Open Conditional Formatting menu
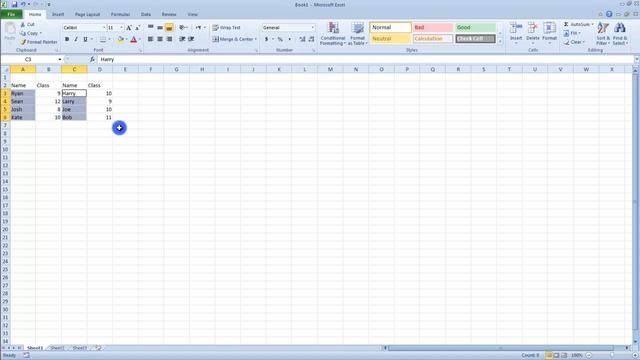Viewport: 640px width, 360px height. click(x=333, y=33)
